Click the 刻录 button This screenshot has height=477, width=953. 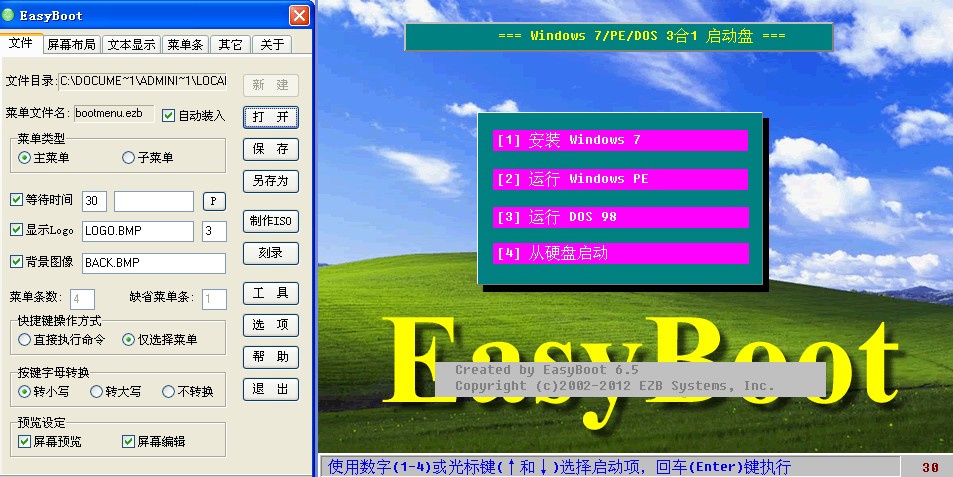point(271,253)
